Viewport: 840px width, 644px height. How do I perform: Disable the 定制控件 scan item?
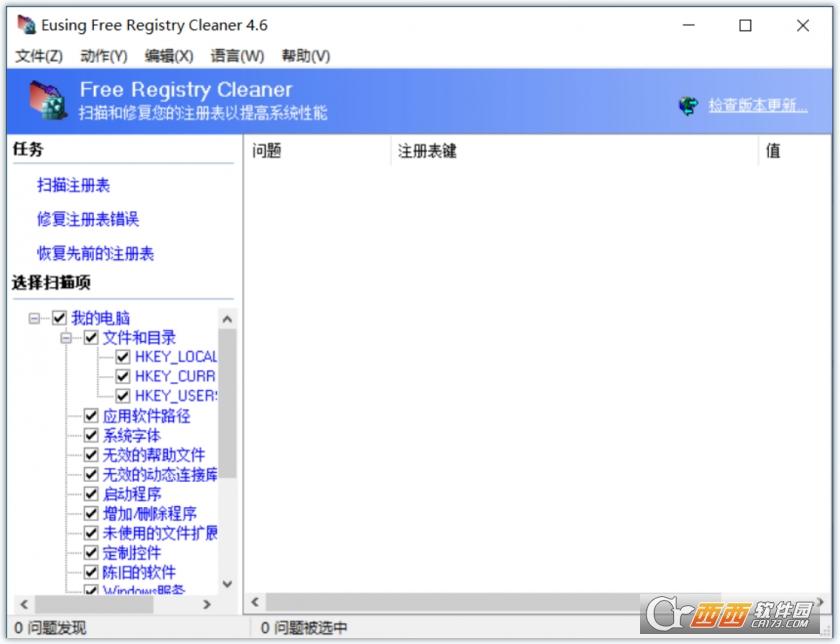tap(91, 552)
